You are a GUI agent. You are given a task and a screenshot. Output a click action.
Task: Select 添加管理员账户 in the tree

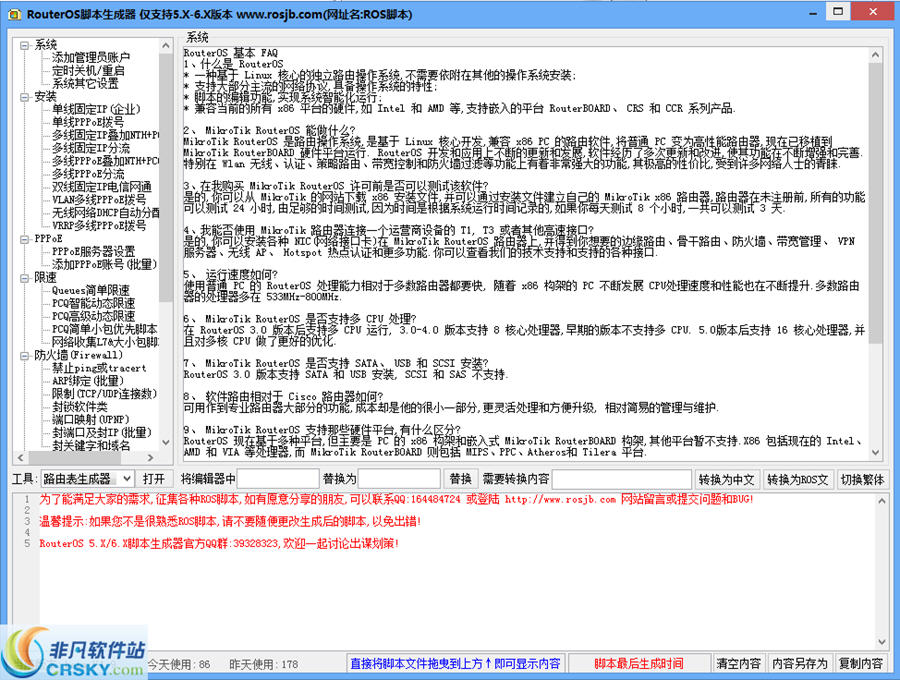point(91,58)
